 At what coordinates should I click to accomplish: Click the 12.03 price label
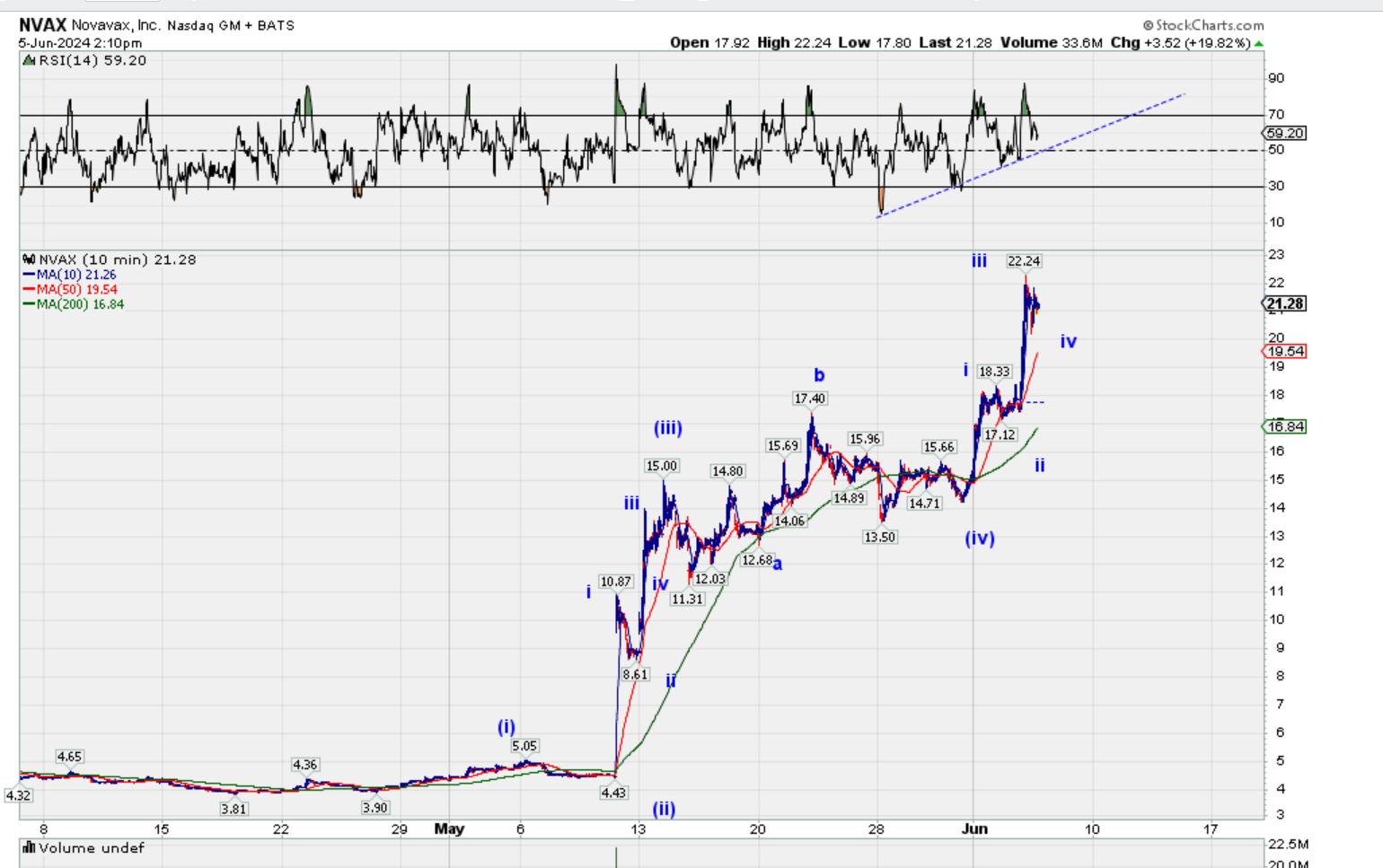(x=709, y=579)
